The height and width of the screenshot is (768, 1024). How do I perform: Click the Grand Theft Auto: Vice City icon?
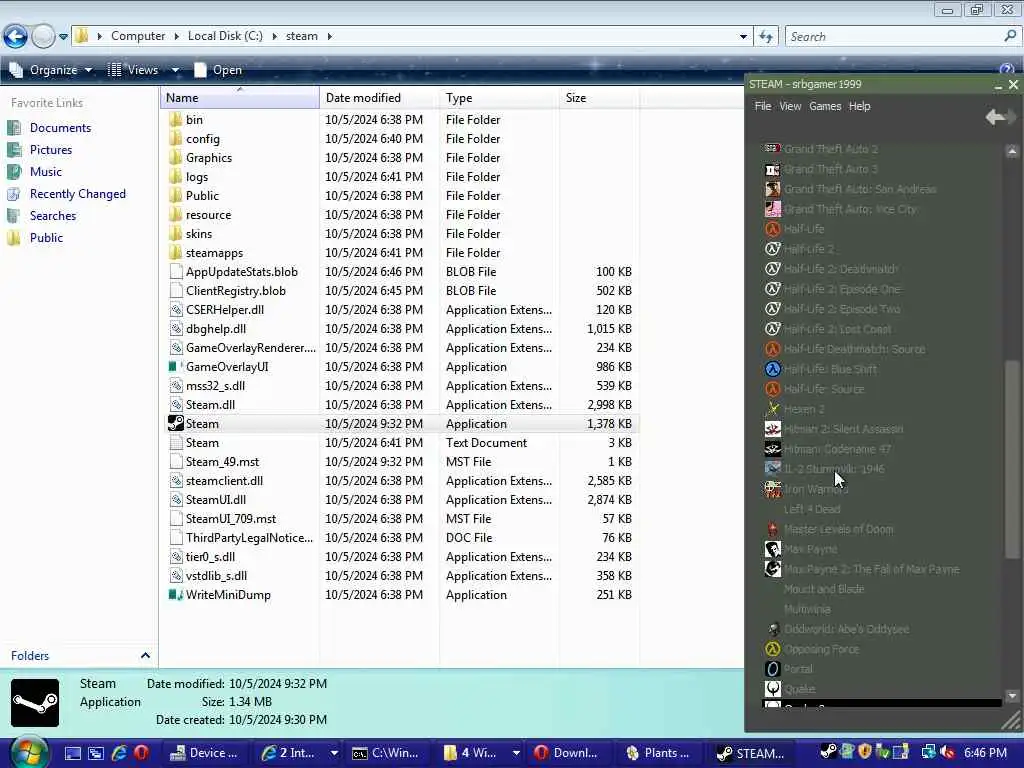coord(773,209)
